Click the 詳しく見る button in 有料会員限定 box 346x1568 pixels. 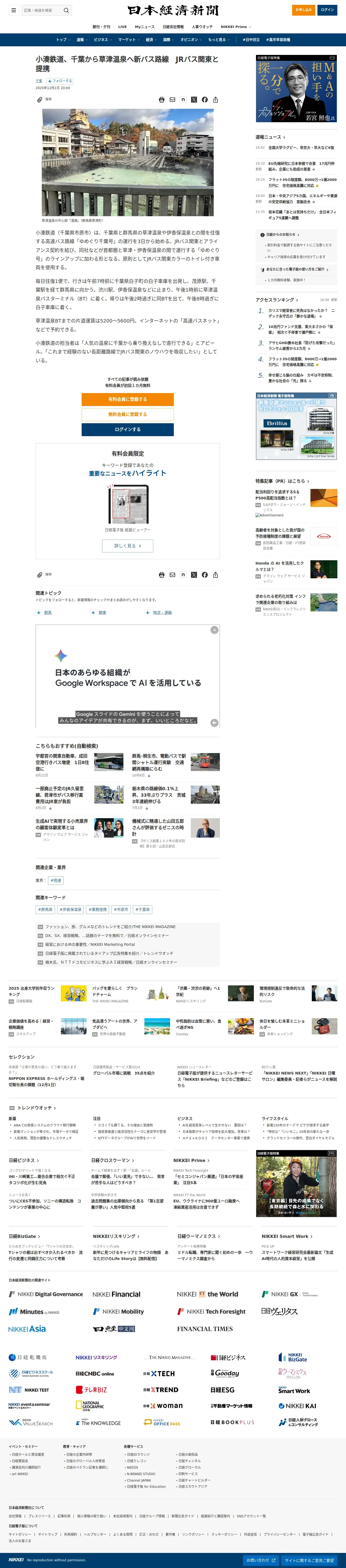click(128, 545)
